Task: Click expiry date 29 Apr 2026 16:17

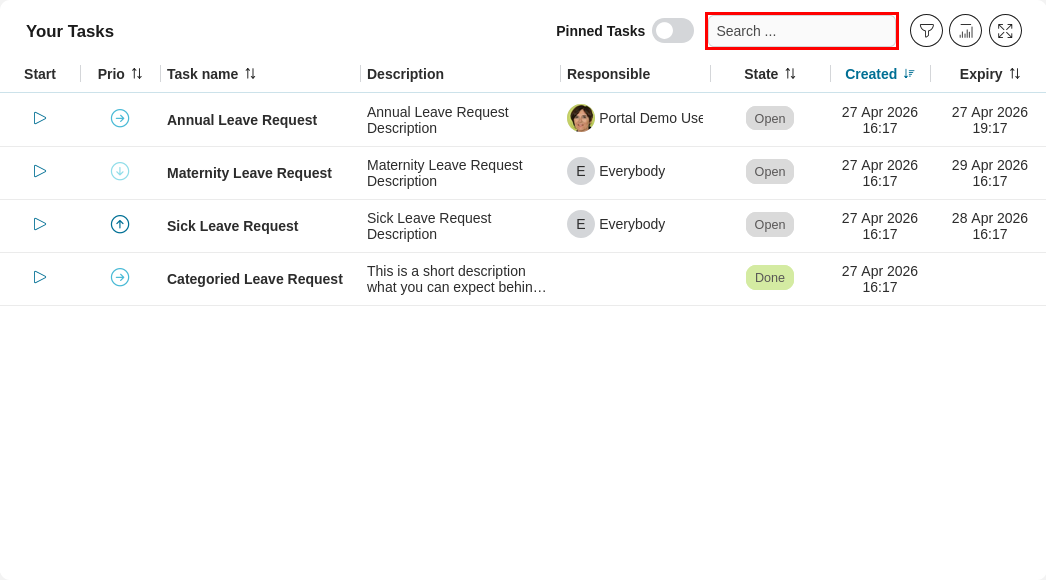Action: pyautogui.click(x=990, y=173)
